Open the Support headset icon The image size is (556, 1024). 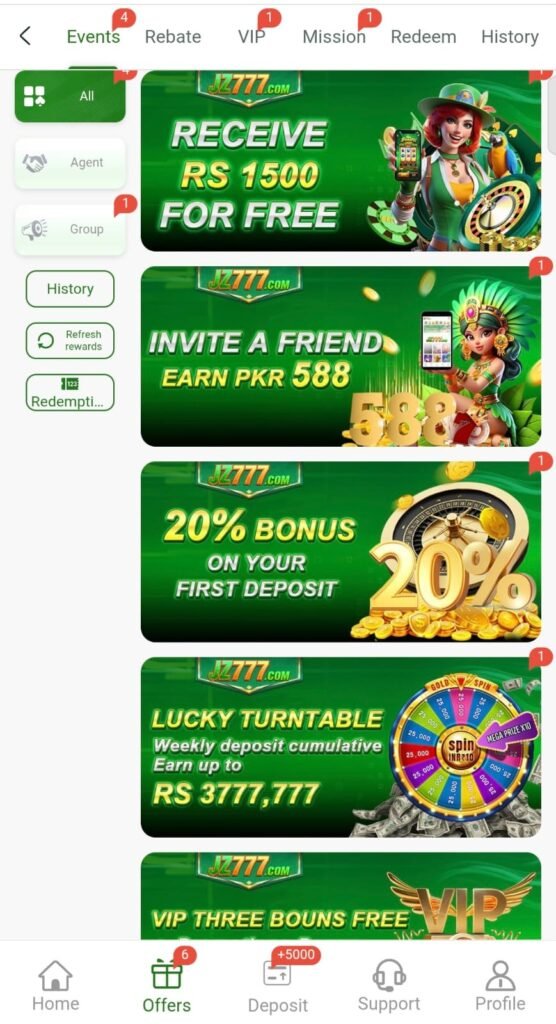[389, 976]
